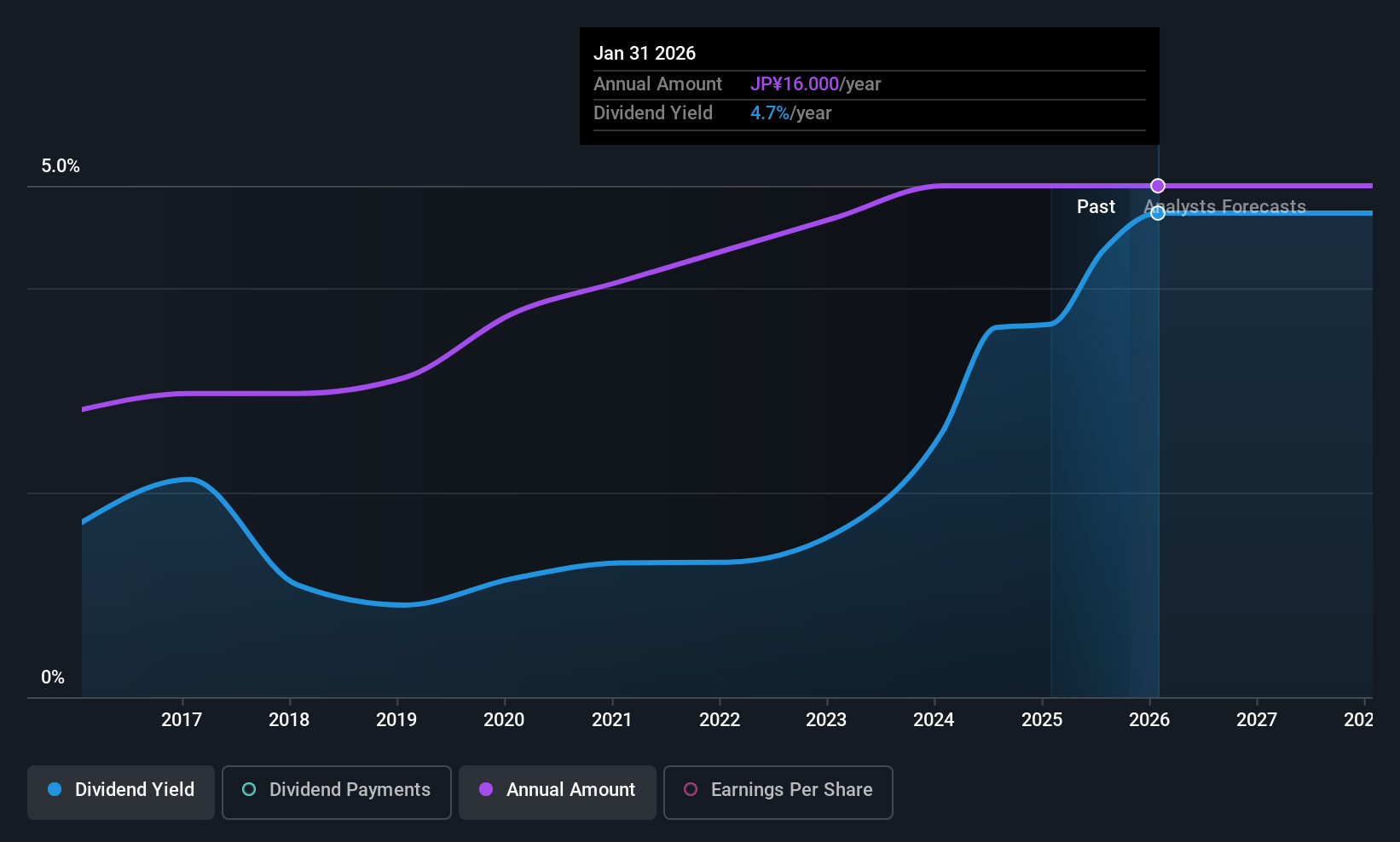Viewport: 1400px width, 842px height.
Task: Click the blue Dividend Yield legend dot
Action: click(55, 789)
